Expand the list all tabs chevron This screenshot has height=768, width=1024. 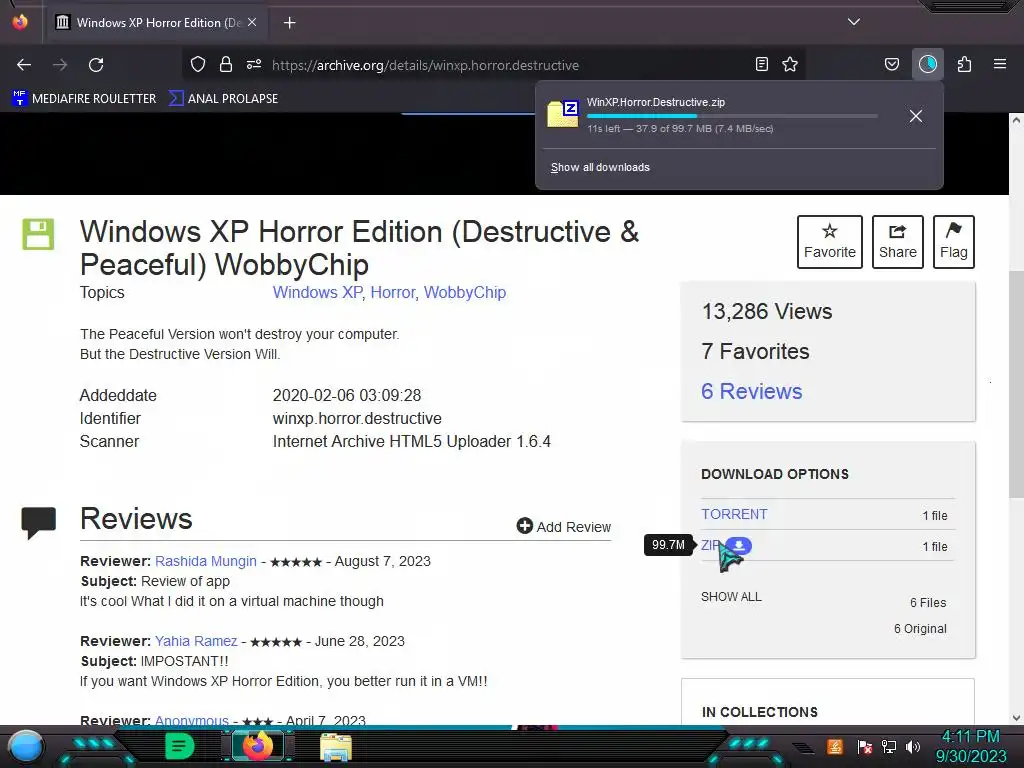tap(854, 22)
